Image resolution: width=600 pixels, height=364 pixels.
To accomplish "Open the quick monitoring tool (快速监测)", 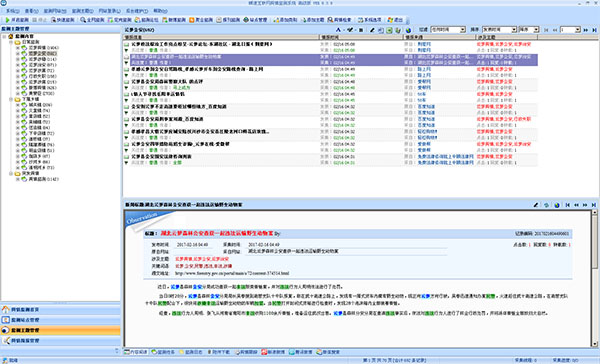I will point(63,20).
